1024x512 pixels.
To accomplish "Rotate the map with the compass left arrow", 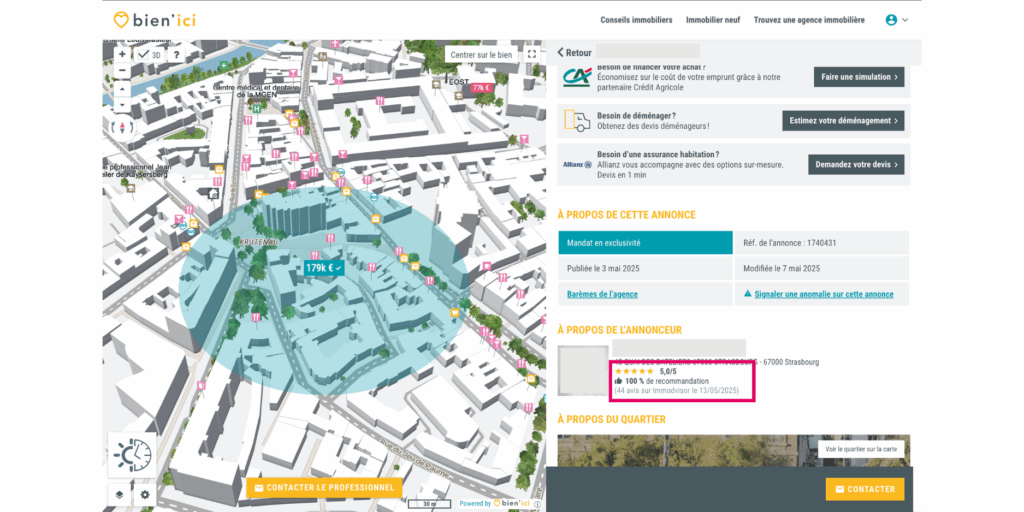I will coord(115,127).
